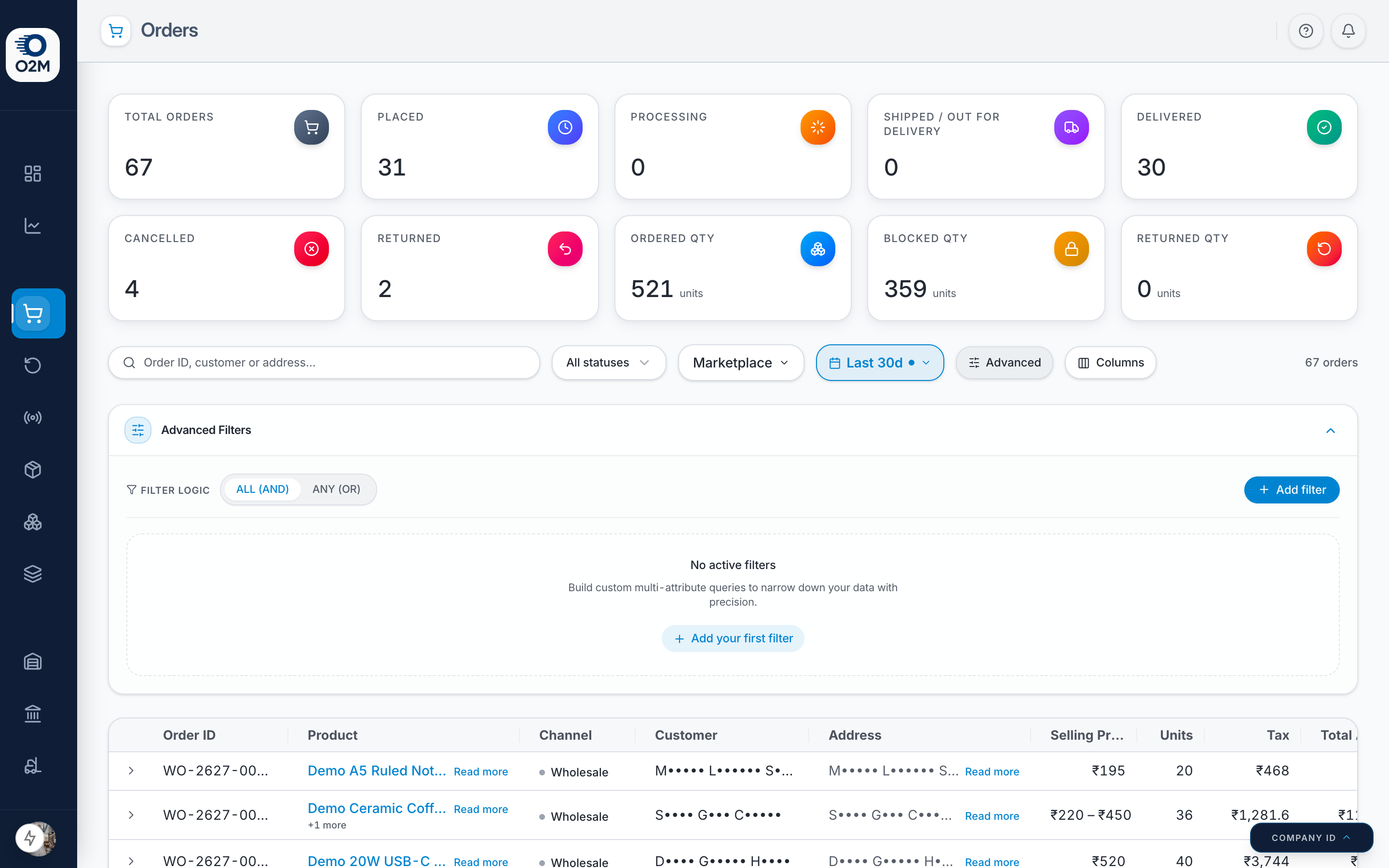Click the ₹1,281.6 tax value

1260,814
